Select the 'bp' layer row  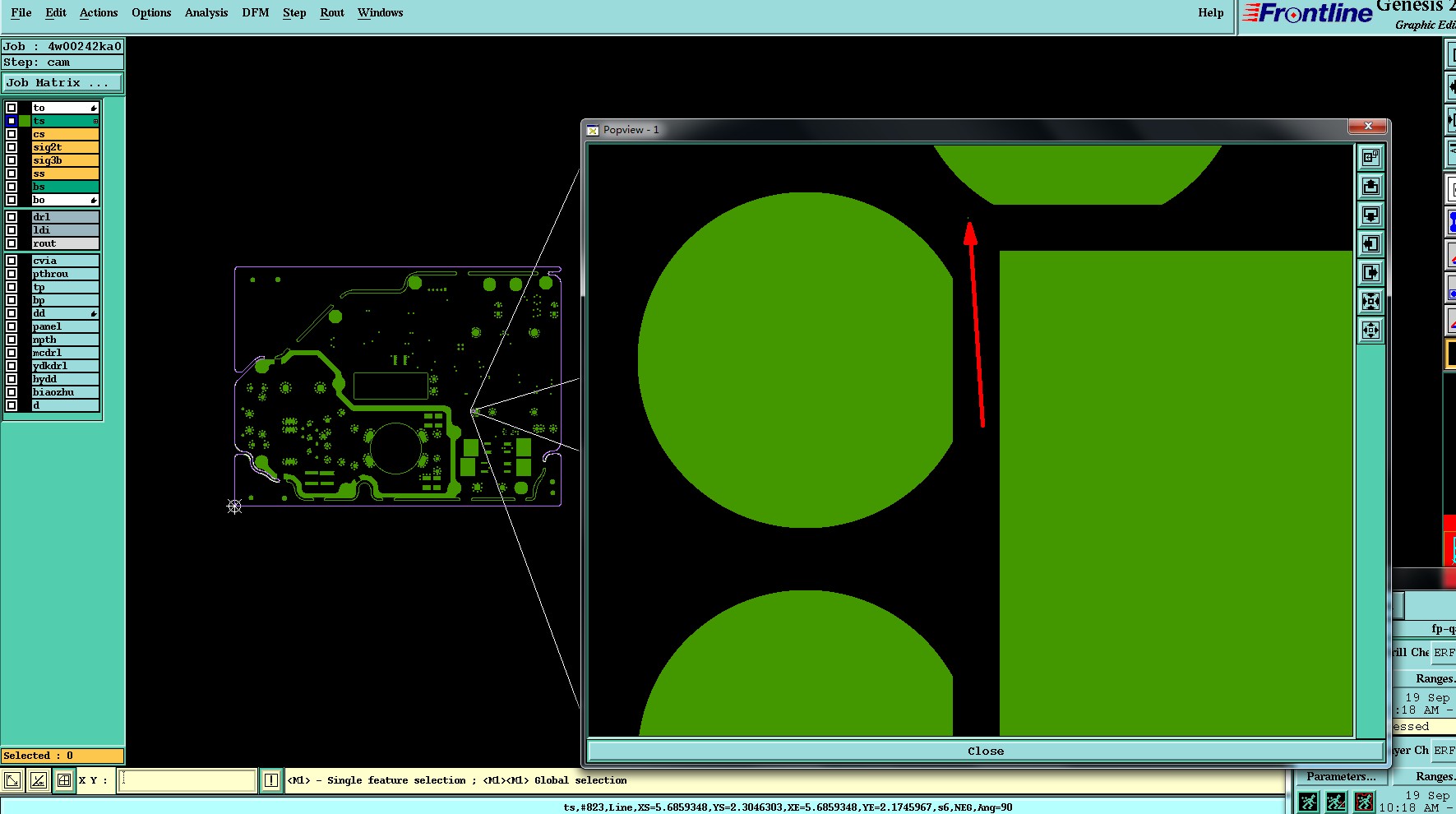pyautogui.click(x=66, y=300)
